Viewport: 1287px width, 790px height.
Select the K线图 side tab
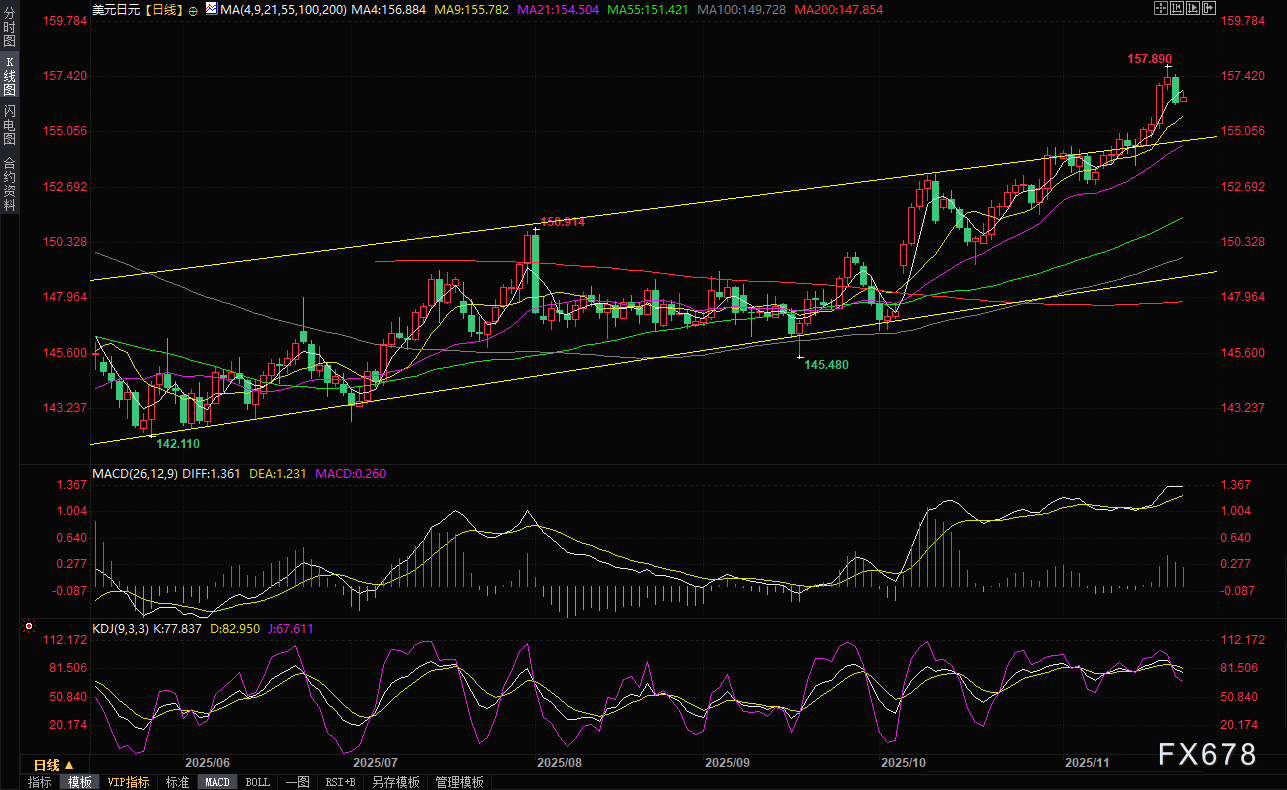9,75
